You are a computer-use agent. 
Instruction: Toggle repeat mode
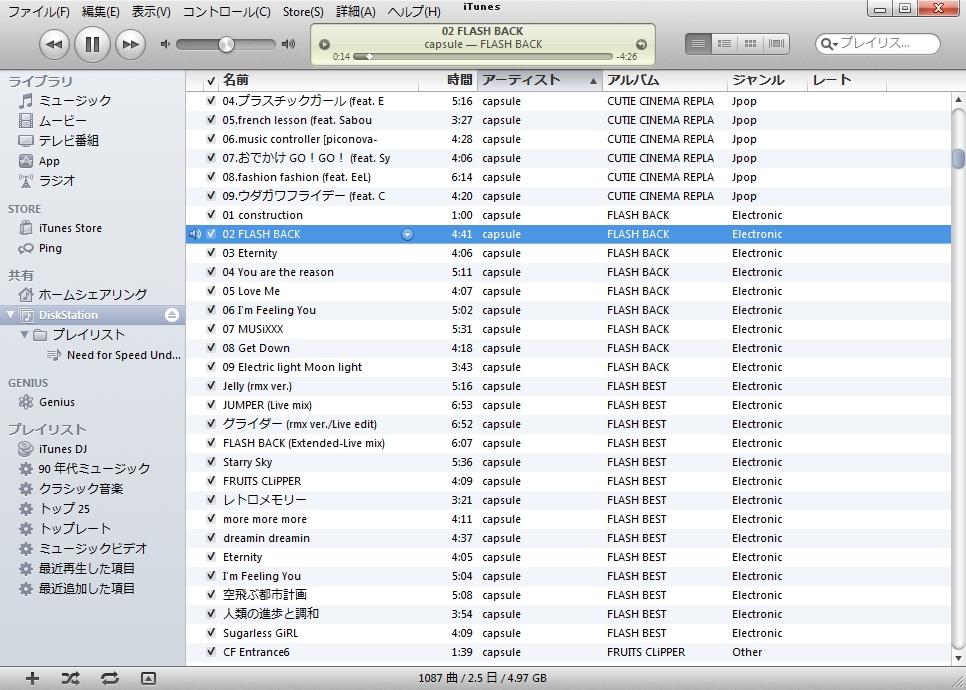tap(110, 678)
